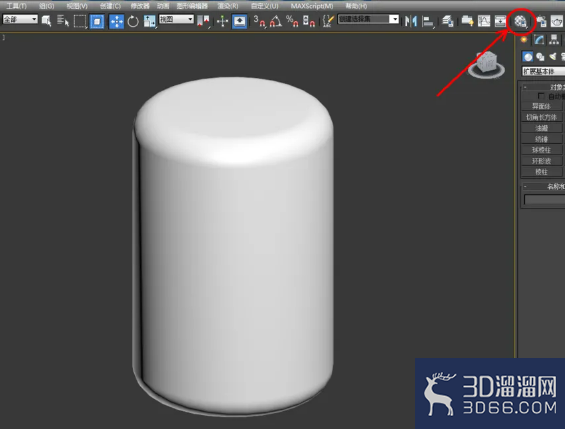
Task: Click the 球棱柱 button
Action: (542, 150)
